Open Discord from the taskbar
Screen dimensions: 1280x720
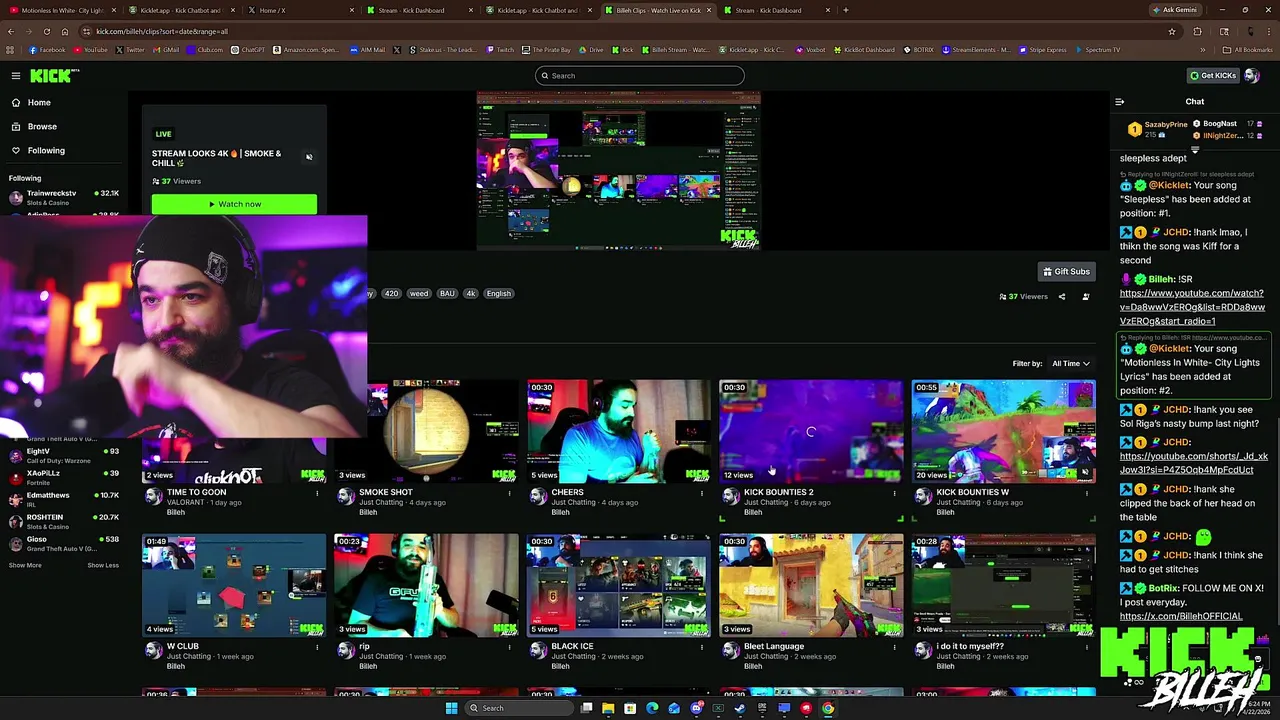(696, 708)
